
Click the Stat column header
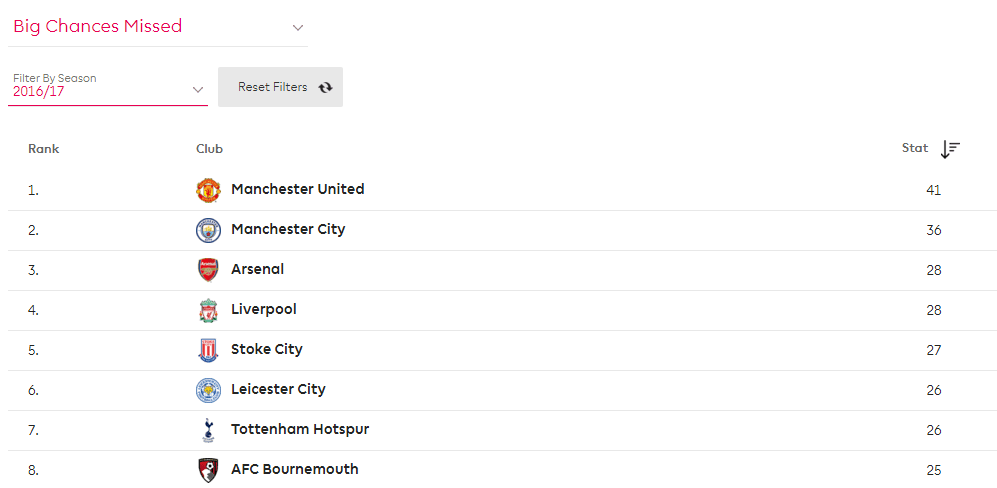click(x=915, y=148)
